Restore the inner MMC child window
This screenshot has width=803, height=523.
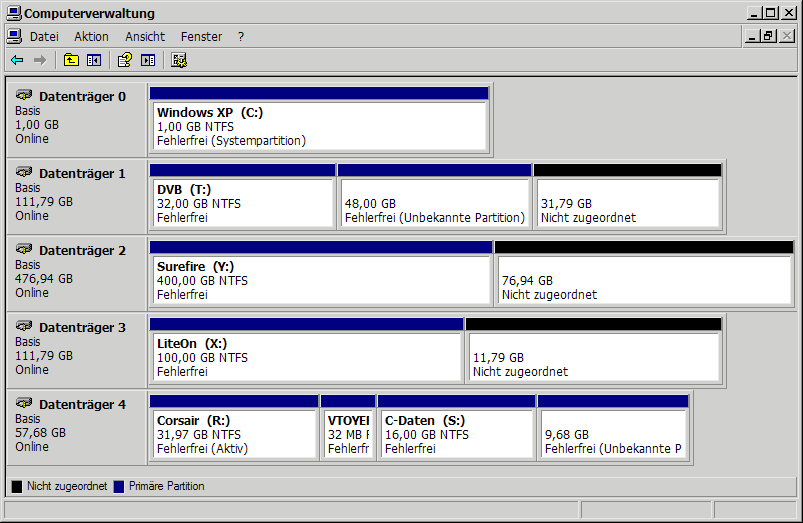click(x=768, y=36)
